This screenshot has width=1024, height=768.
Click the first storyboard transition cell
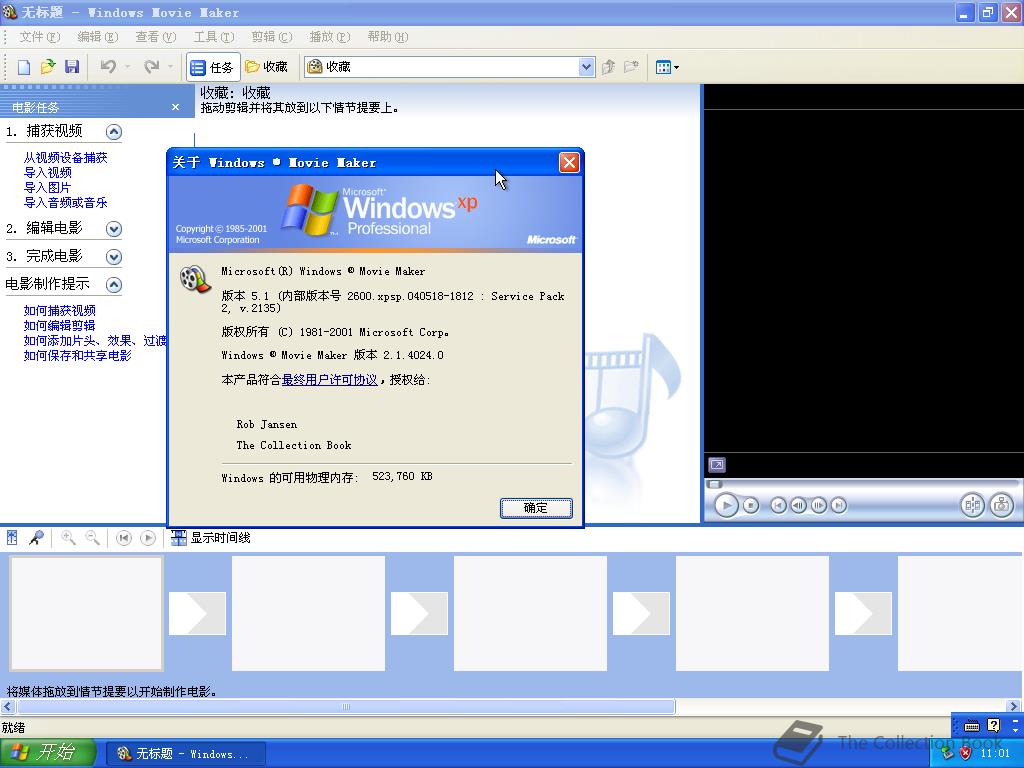[197, 613]
